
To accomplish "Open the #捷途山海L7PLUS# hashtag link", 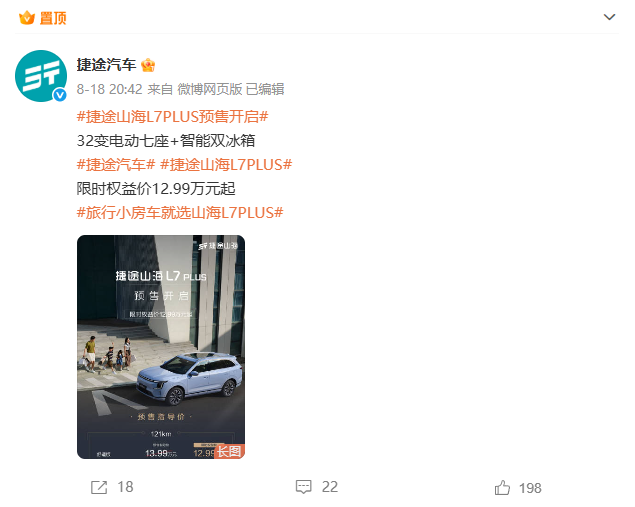I will point(226,165).
